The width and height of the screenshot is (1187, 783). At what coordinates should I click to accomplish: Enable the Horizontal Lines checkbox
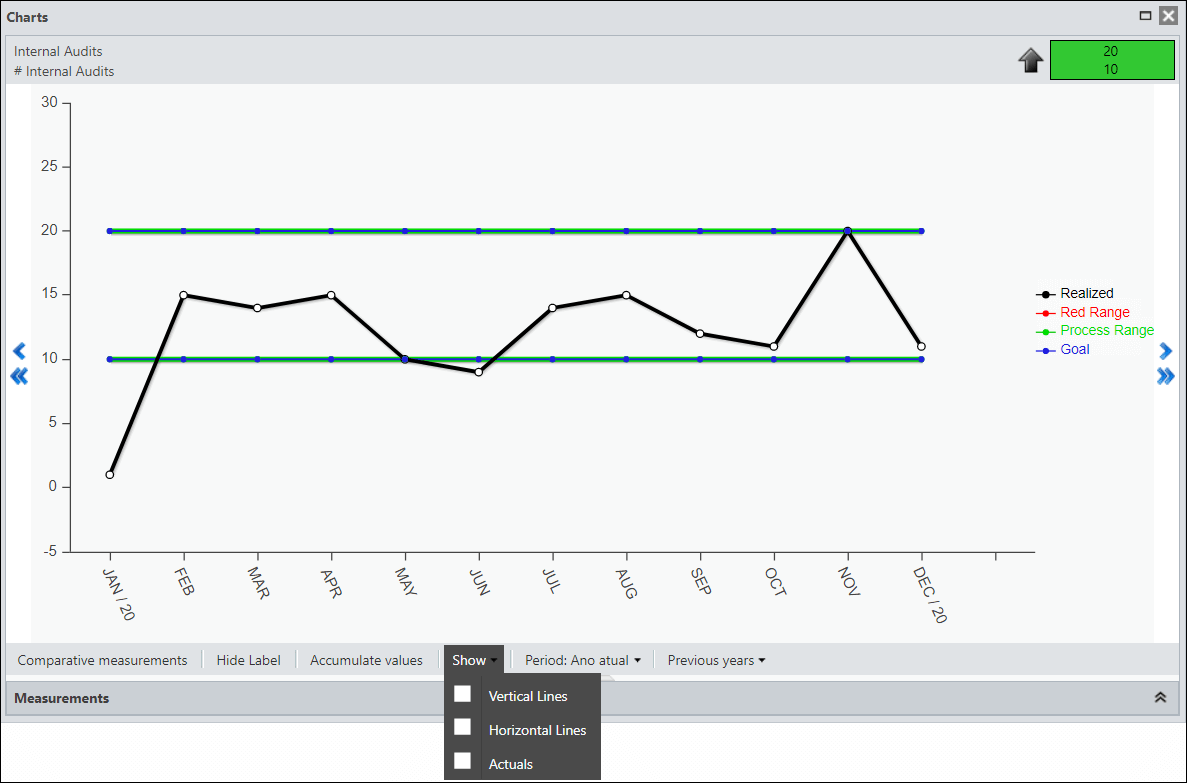pos(463,727)
